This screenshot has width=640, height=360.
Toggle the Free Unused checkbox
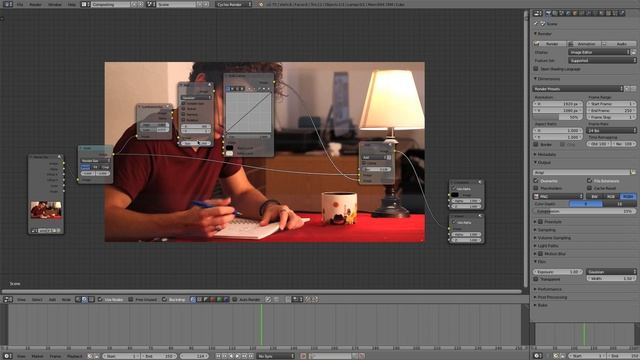click(131, 300)
